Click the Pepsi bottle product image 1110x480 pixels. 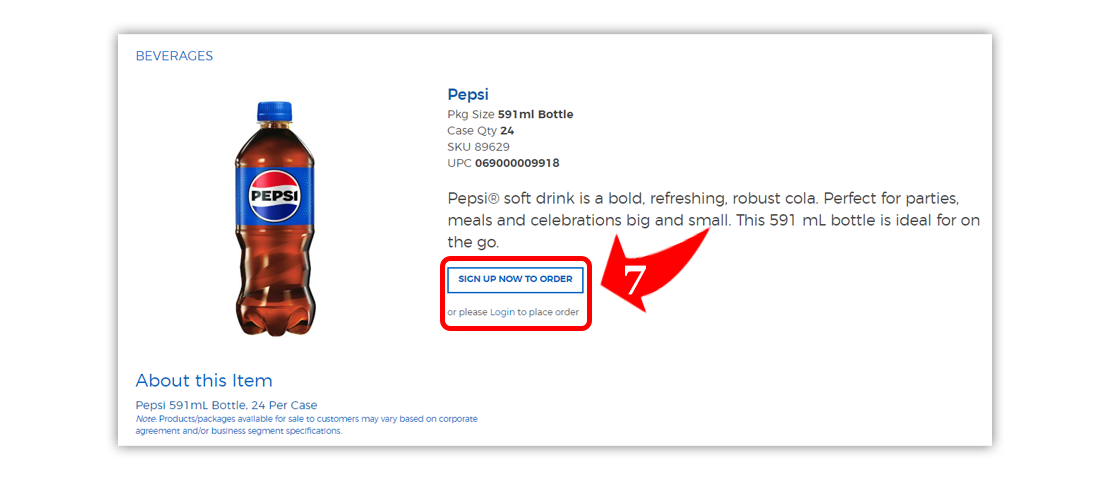click(274, 220)
